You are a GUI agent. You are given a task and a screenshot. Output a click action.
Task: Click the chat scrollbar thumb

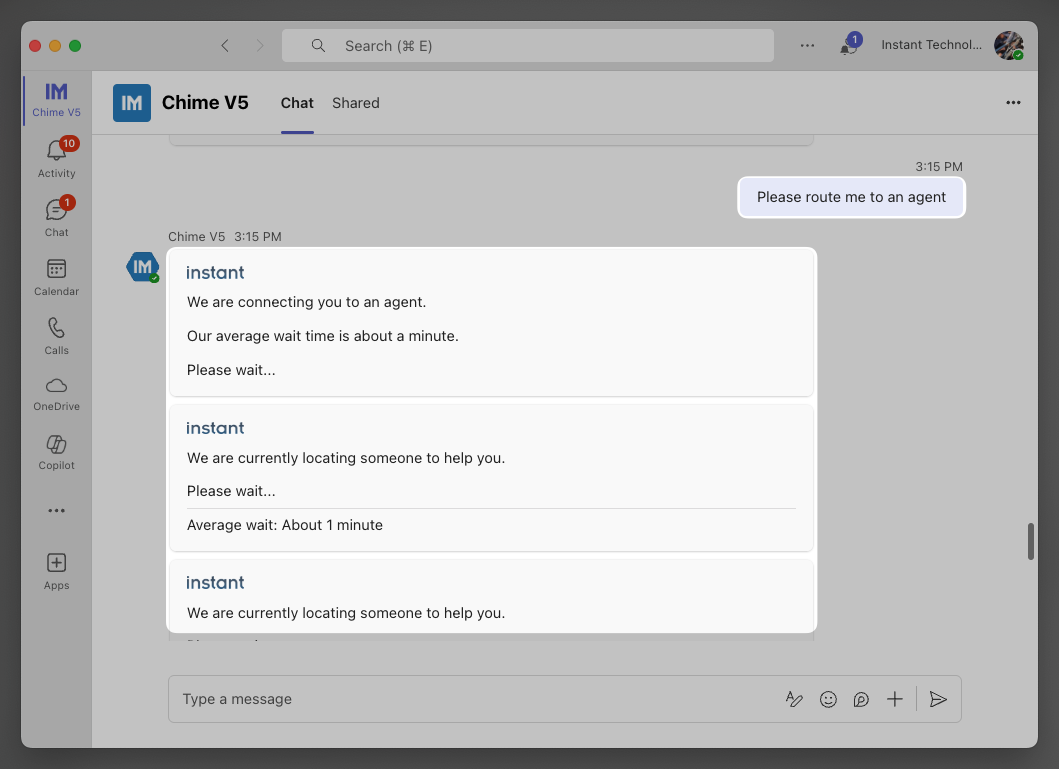pyautogui.click(x=1031, y=541)
